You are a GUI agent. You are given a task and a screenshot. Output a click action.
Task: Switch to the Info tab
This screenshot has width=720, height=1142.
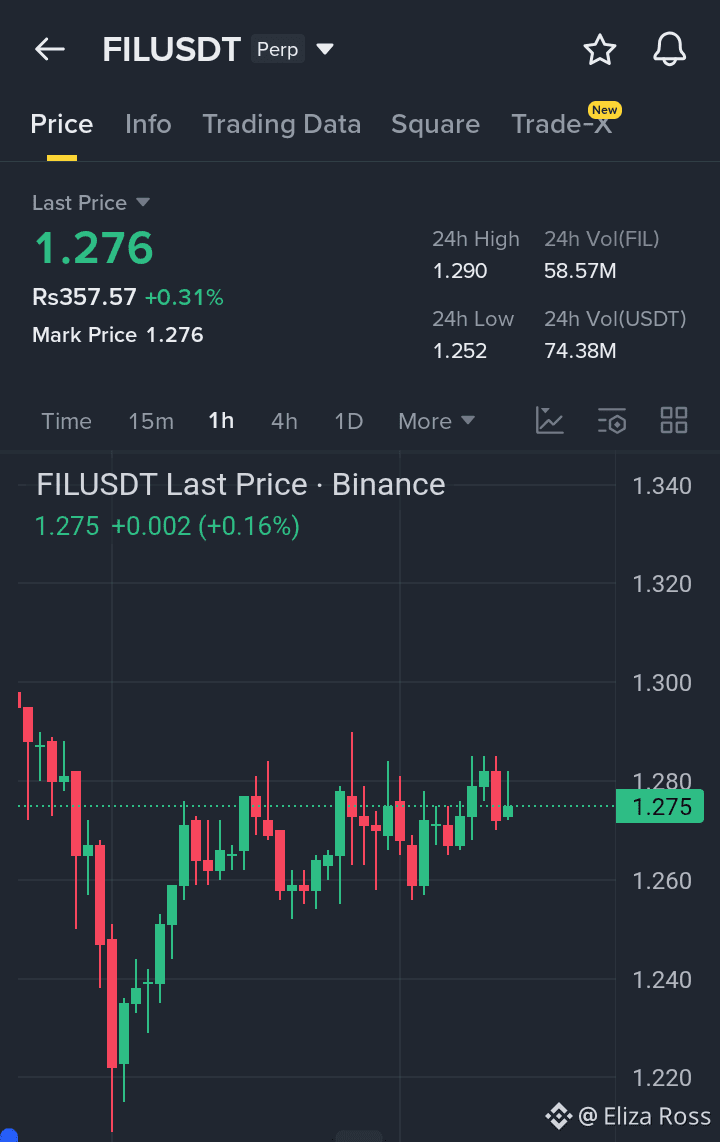click(x=148, y=124)
